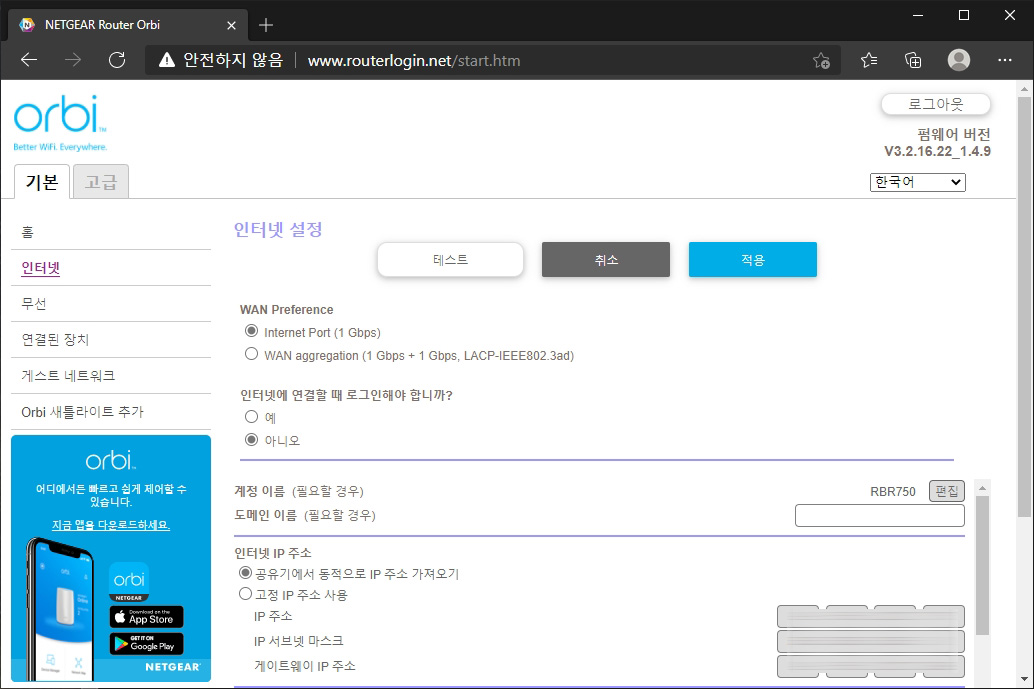The width and height of the screenshot is (1034, 689).
Task: Click the page's main vertical scrollbar
Action: click(1024, 307)
